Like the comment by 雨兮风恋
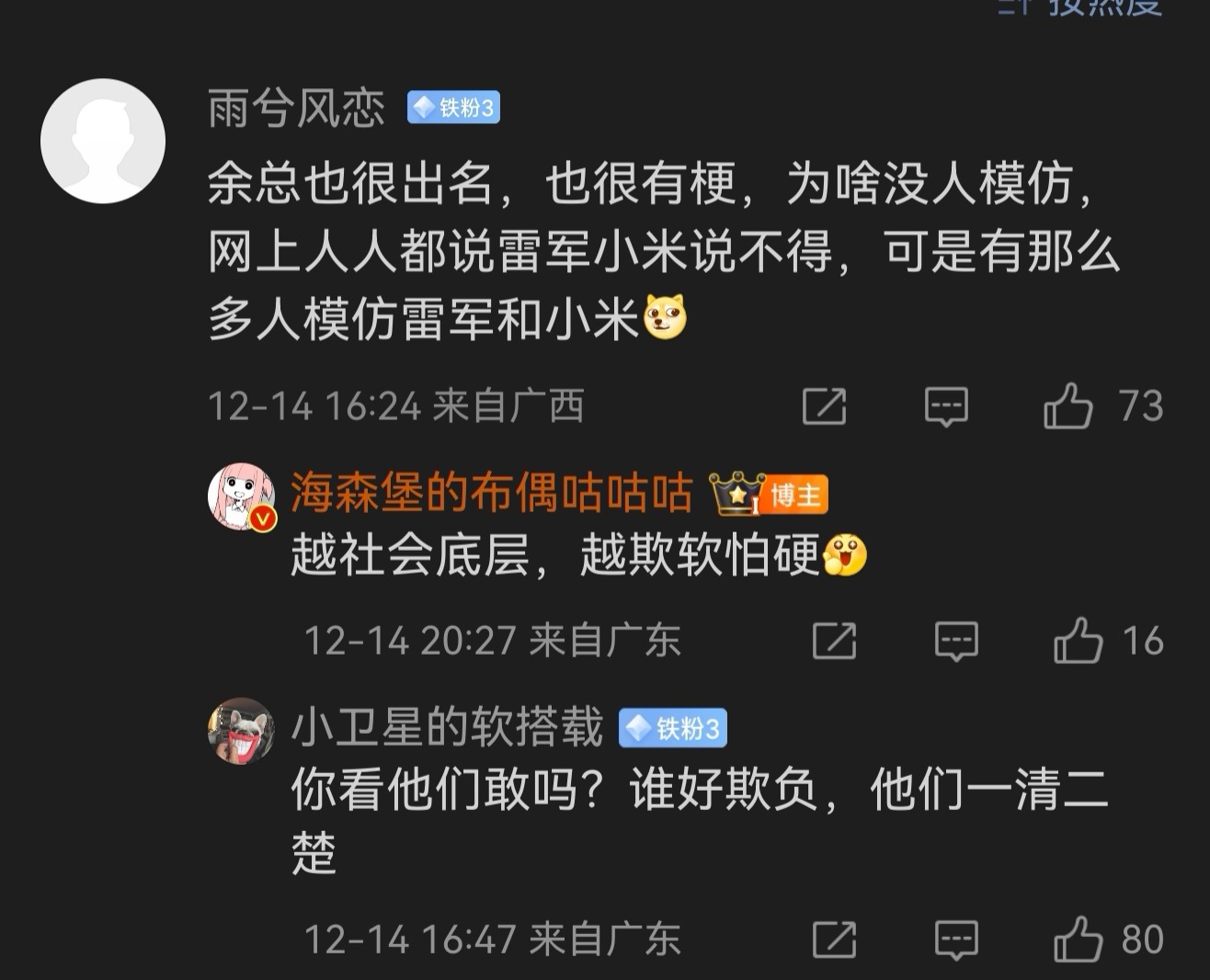The height and width of the screenshot is (980, 1210). click(1068, 405)
